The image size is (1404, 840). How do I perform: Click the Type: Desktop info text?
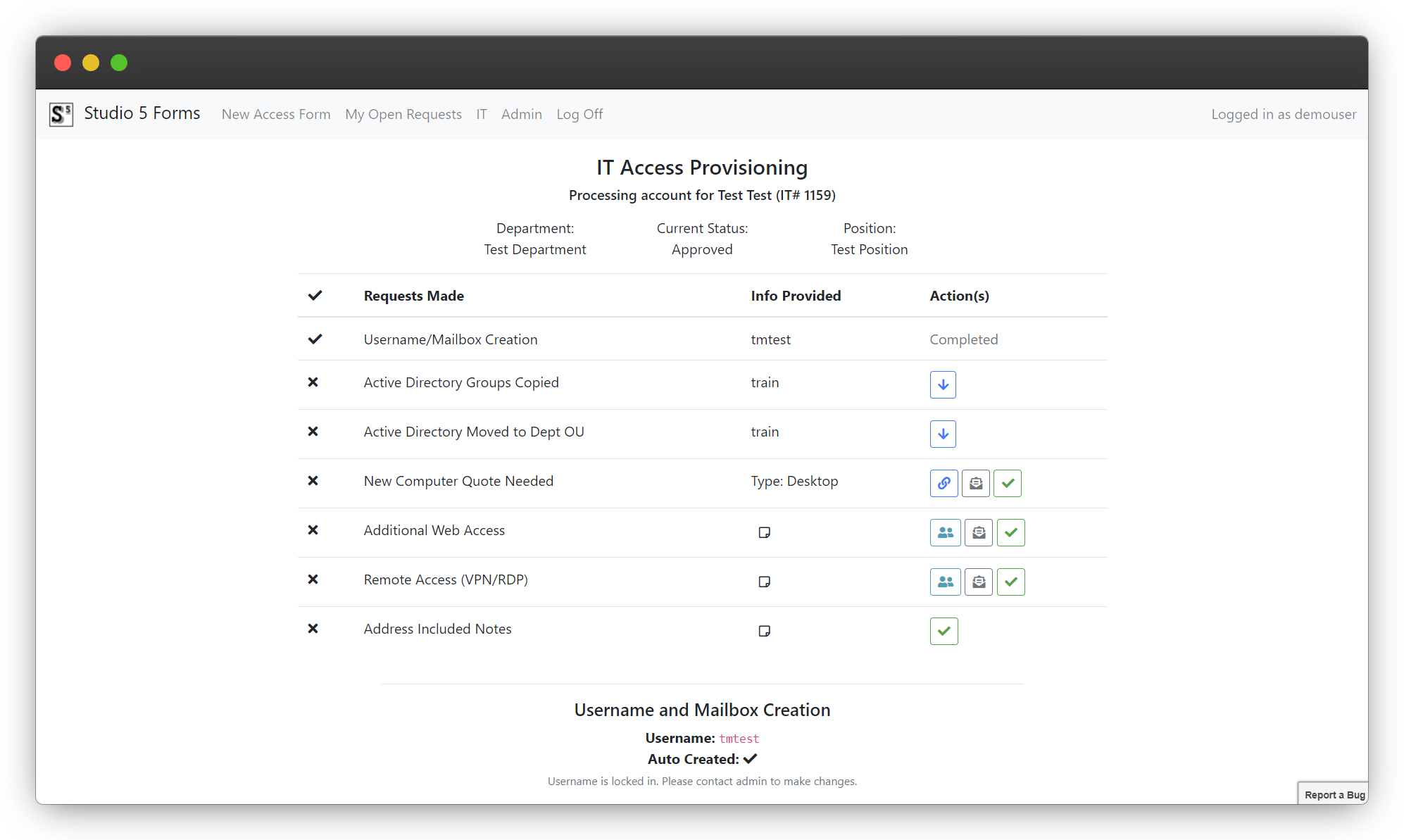coord(794,481)
